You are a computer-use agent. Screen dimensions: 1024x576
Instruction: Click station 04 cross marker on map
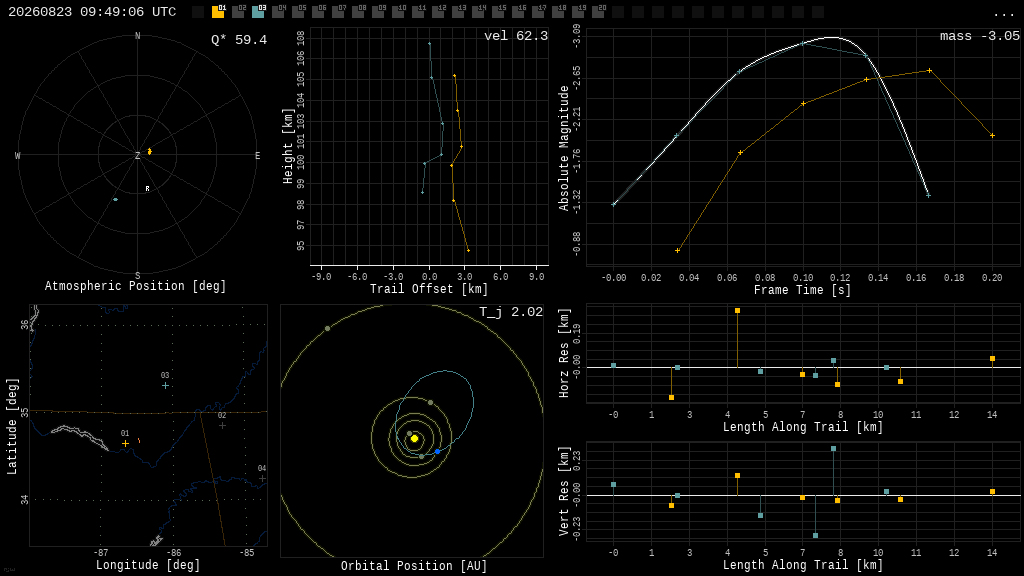(x=262, y=479)
